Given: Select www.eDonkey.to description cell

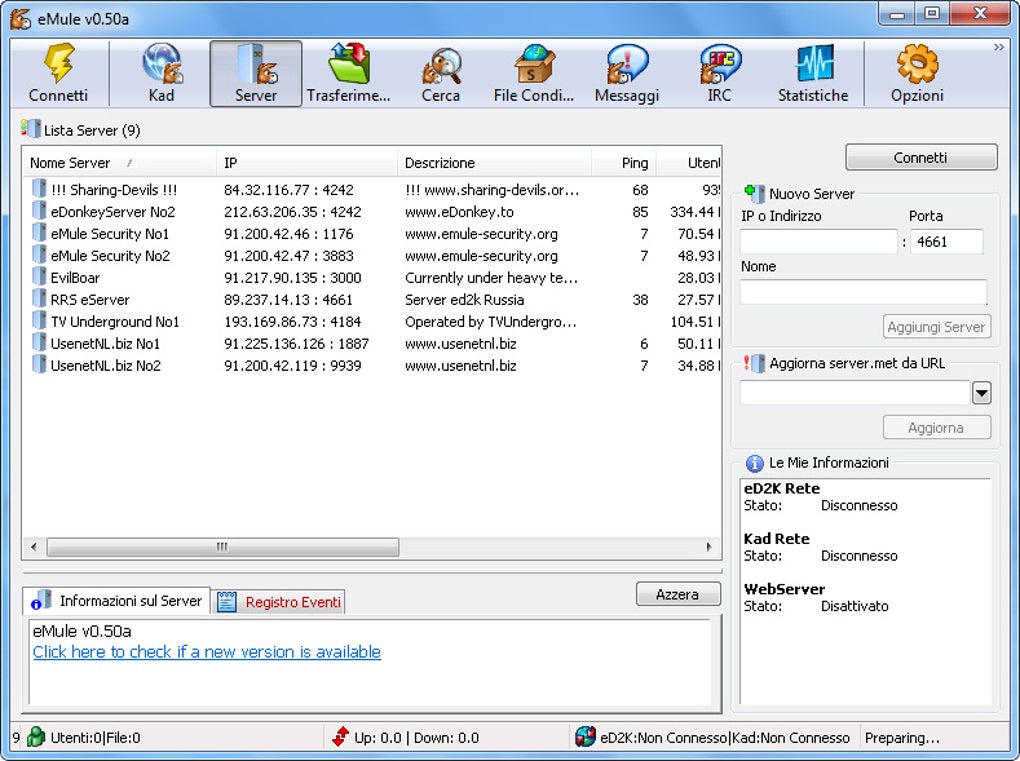Looking at the screenshot, I should pyautogui.click(x=459, y=212).
